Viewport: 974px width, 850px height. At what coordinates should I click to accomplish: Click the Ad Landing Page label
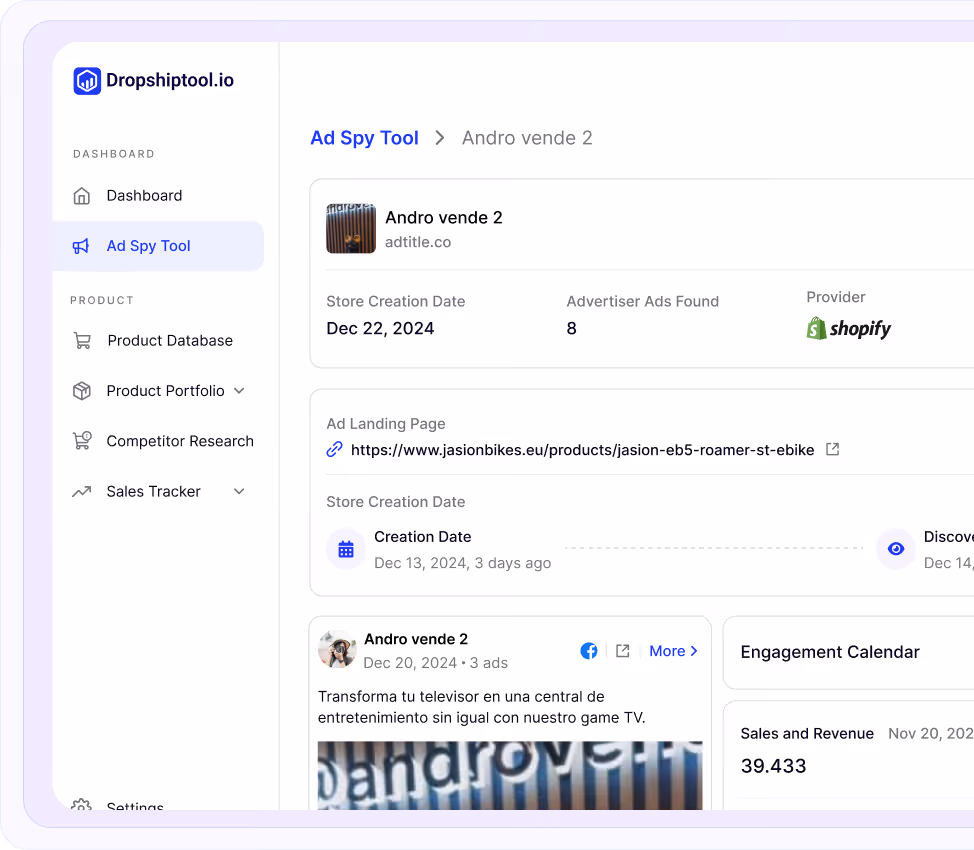pos(386,424)
